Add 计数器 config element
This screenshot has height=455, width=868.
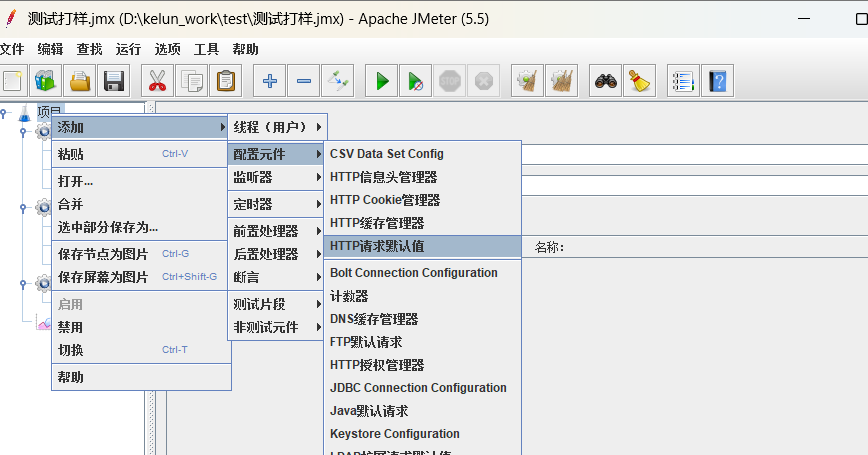coord(422,296)
